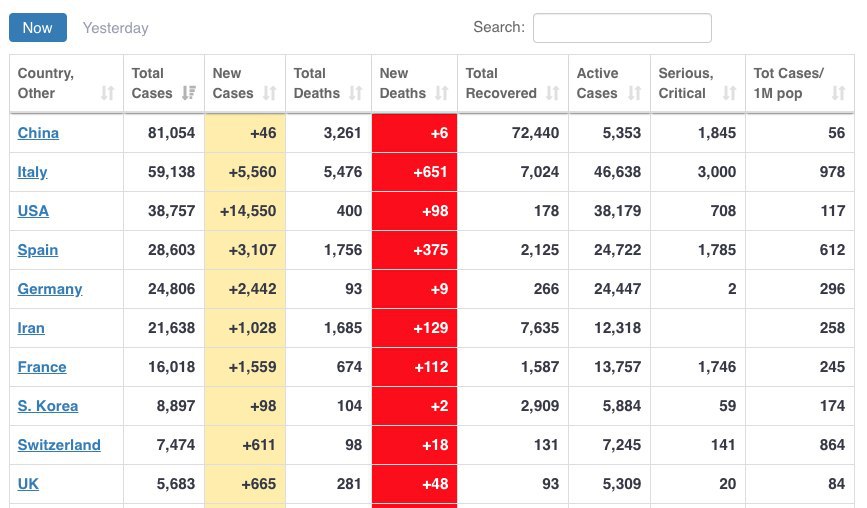Screen dimensions: 867x508
Task: Sort by Total Recovered arrows icon
Action: 553,93
